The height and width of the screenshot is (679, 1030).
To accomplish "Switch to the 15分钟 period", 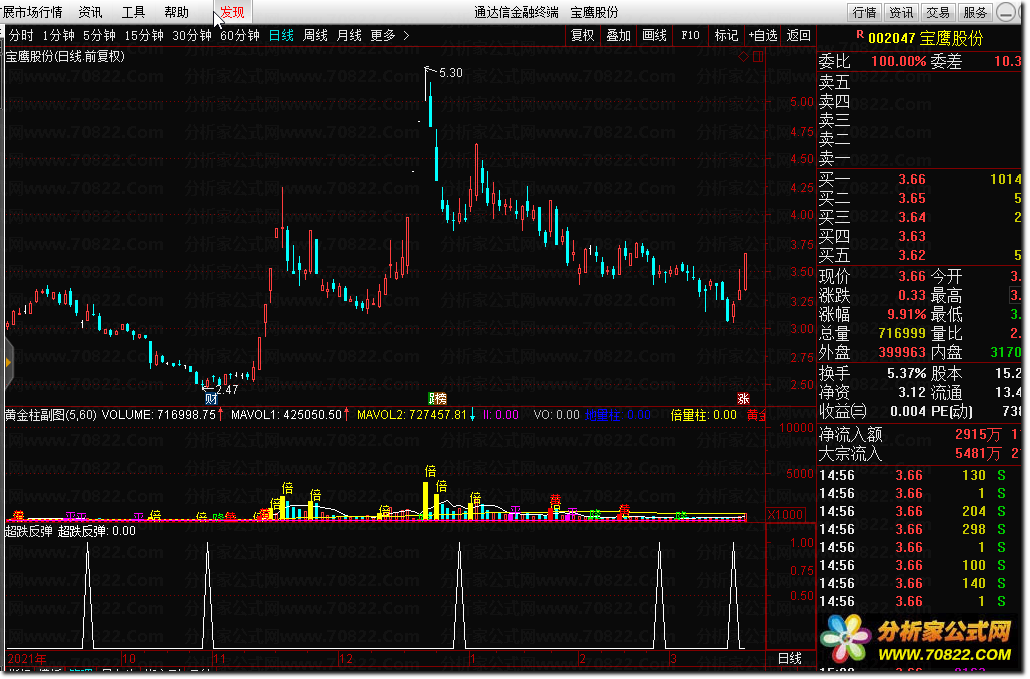I will pyautogui.click(x=144, y=35).
